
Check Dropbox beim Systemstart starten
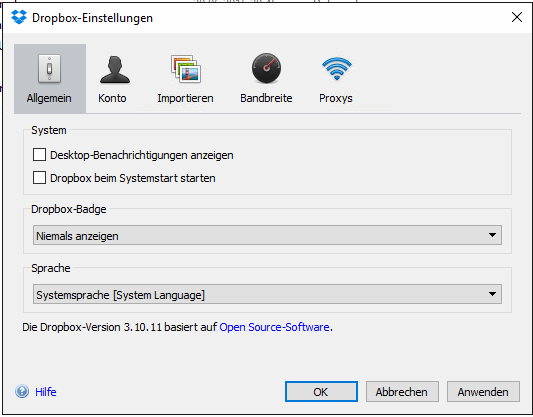pos(39,178)
